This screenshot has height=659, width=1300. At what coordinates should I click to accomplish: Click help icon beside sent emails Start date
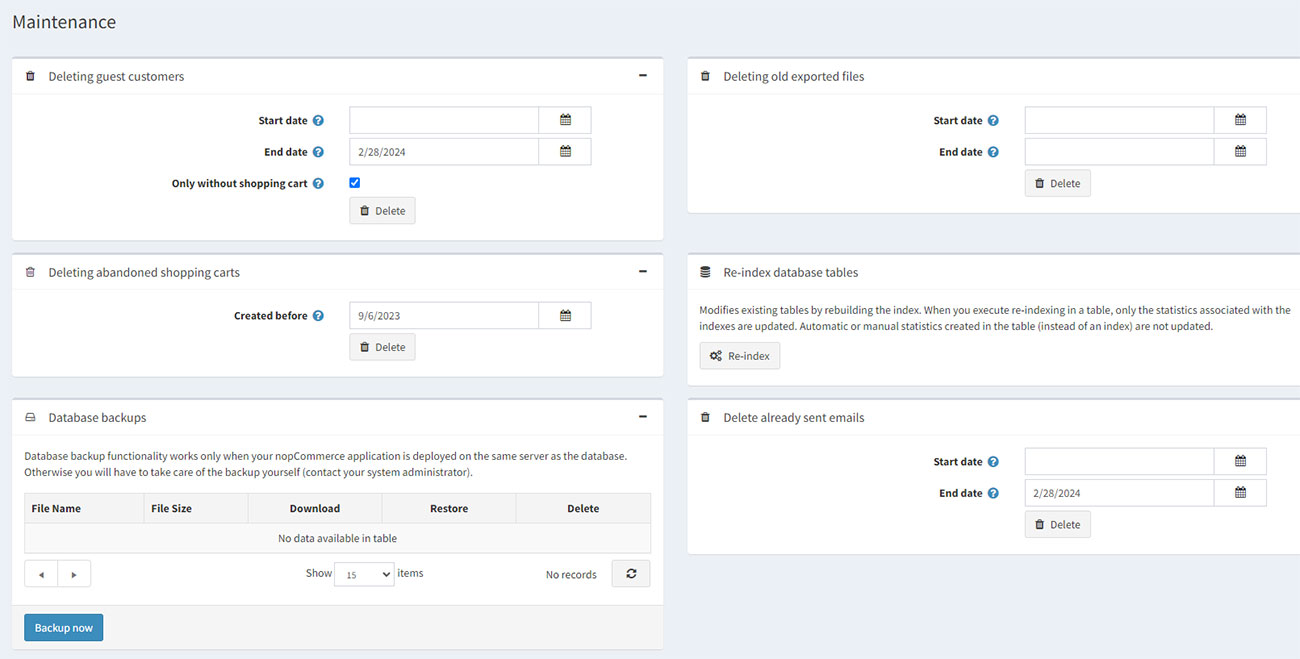point(993,461)
